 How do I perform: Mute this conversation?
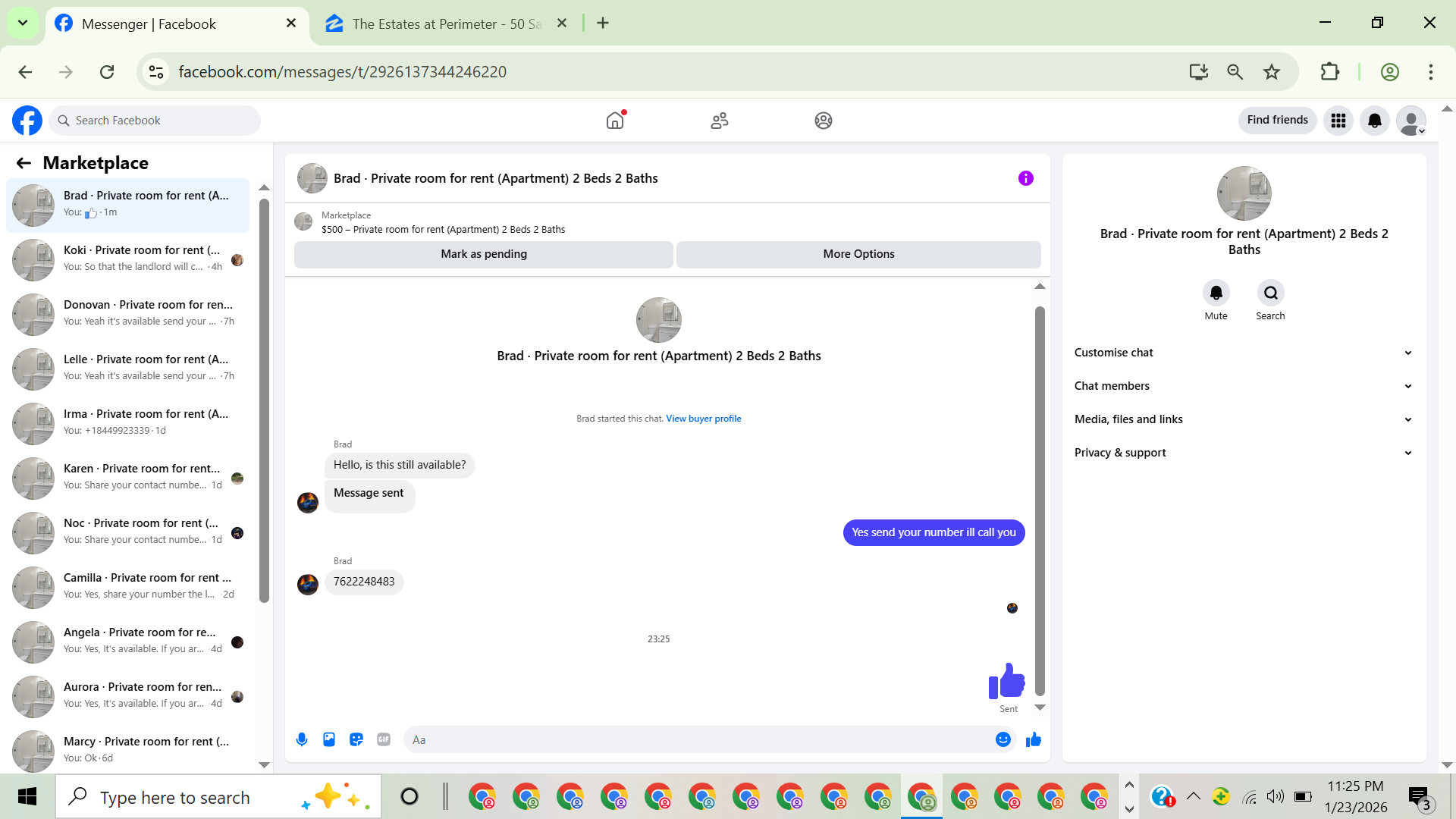click(x=1216, y=293)
